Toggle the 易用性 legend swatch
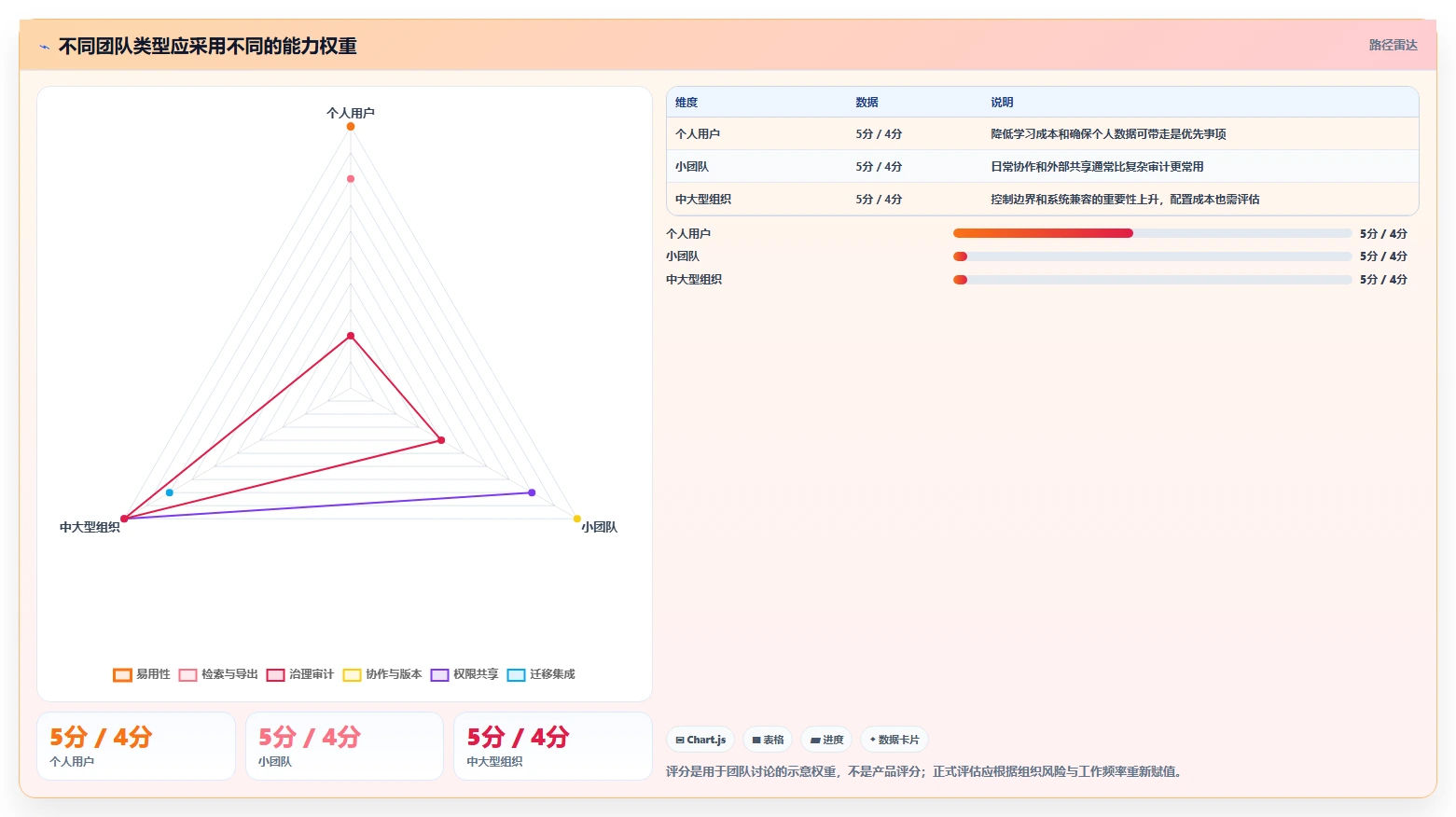1456x817 pixels. [122, 675]
